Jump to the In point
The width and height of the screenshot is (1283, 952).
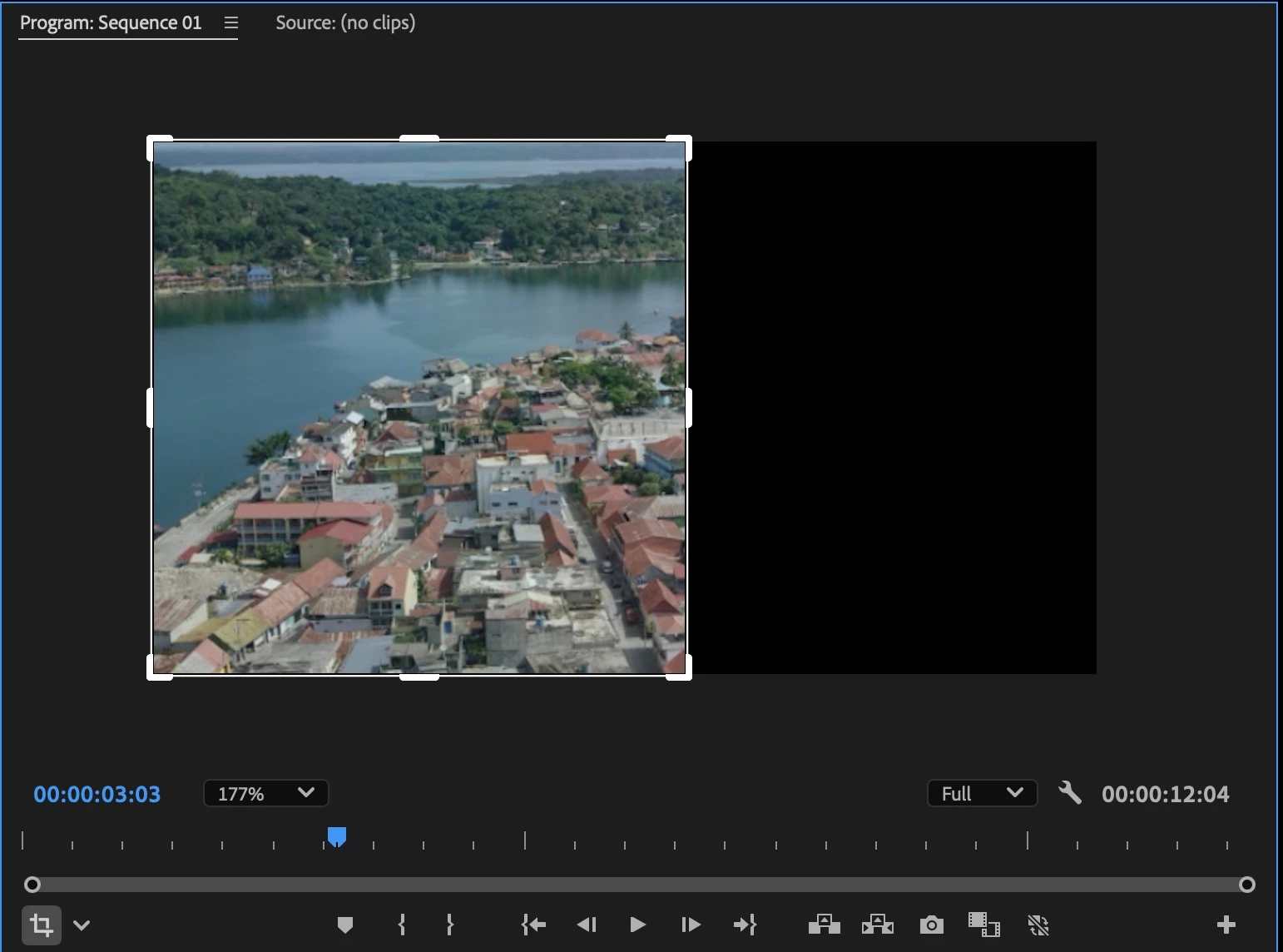pos(533,925)
